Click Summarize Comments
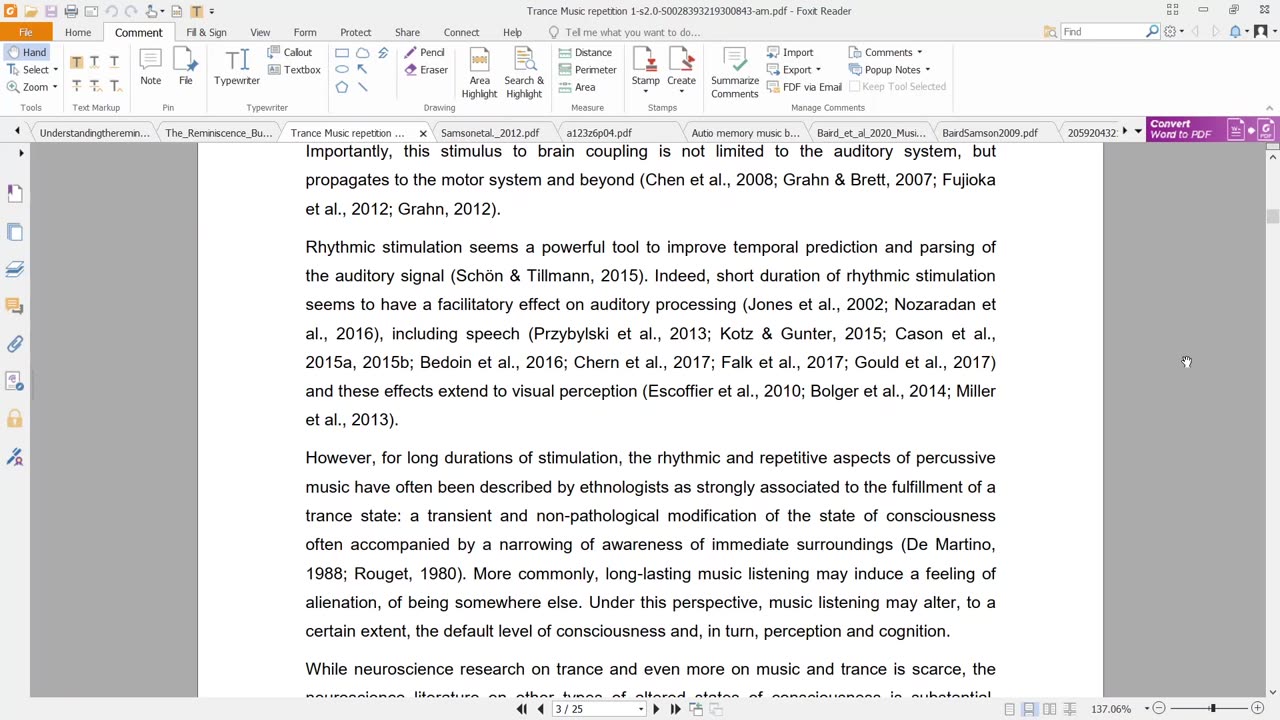Screen dimensions: 1280x720 735,74
